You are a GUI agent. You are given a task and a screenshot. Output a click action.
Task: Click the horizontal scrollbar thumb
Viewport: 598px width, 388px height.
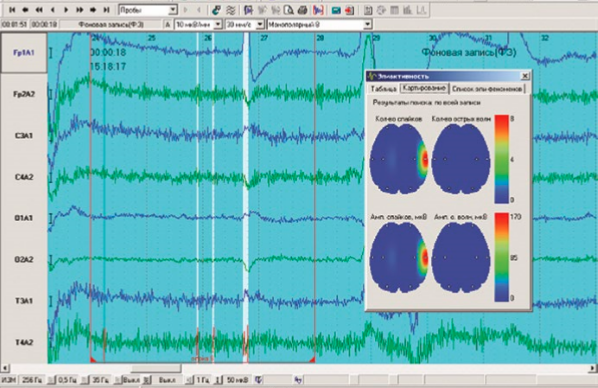(x=156, y=368)
